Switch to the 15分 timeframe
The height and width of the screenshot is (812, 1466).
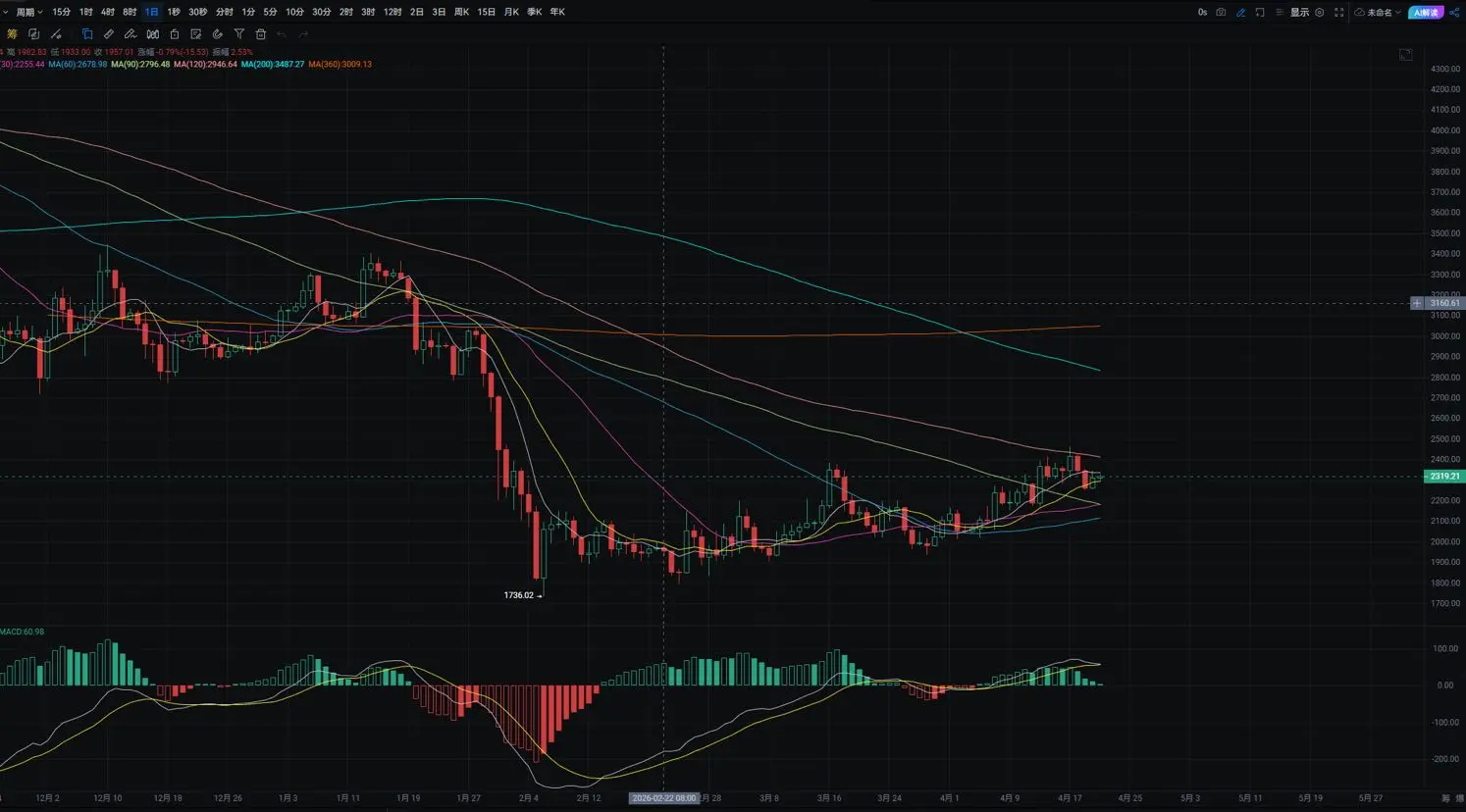pos(61,12)
